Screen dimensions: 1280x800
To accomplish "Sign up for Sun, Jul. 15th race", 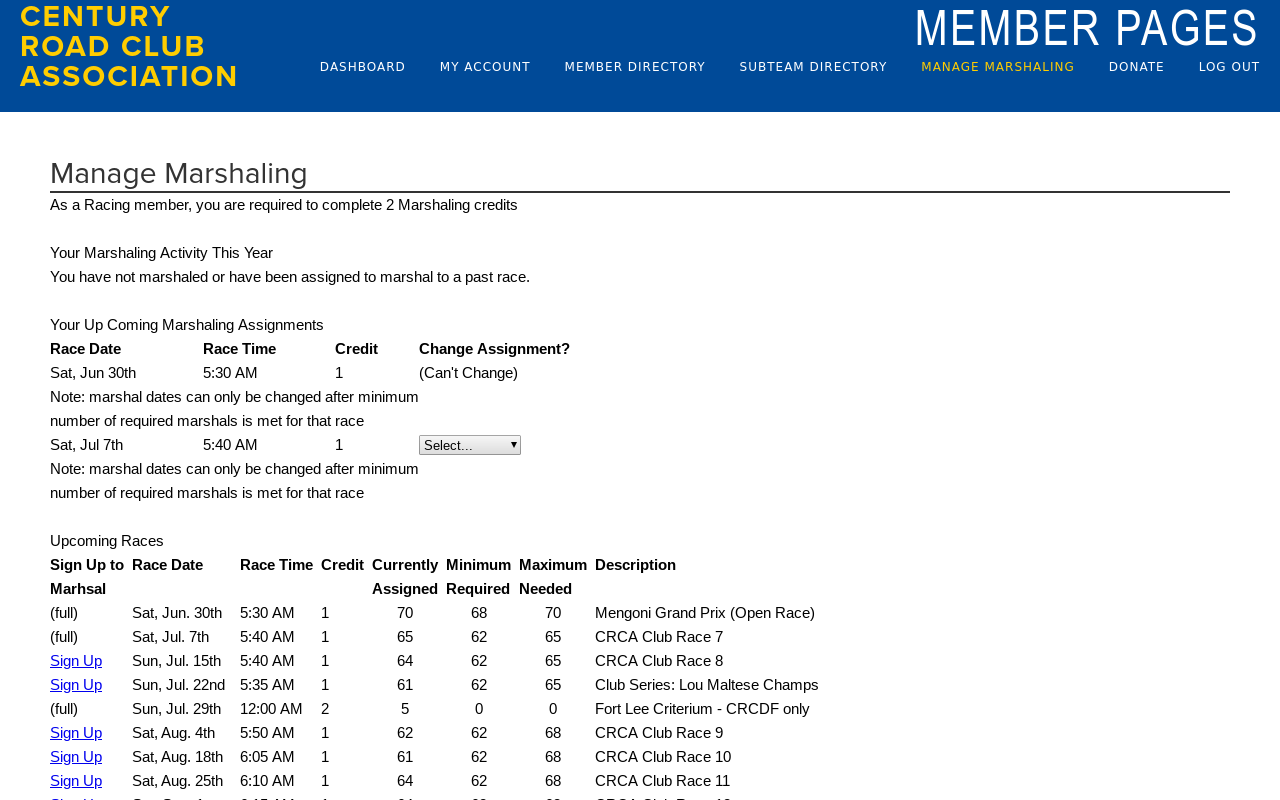I will pyautogui.click(x=76, y=661).
